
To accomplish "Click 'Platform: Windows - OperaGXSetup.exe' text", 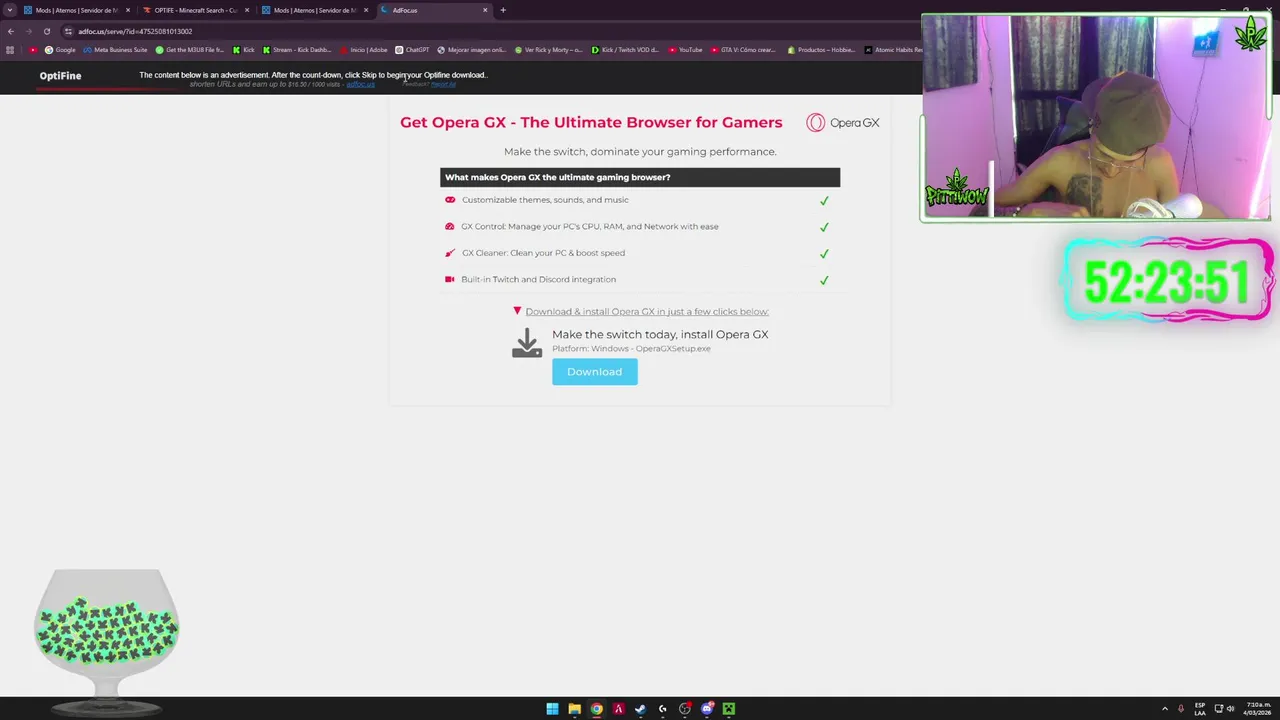I will (x=631, y=349).
